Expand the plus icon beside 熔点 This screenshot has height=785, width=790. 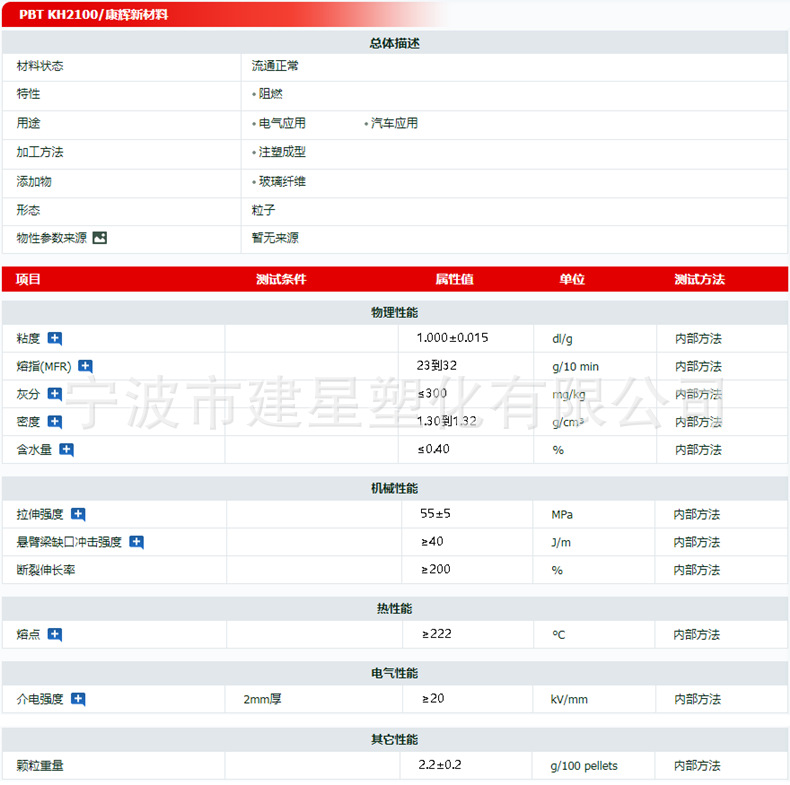54,634
